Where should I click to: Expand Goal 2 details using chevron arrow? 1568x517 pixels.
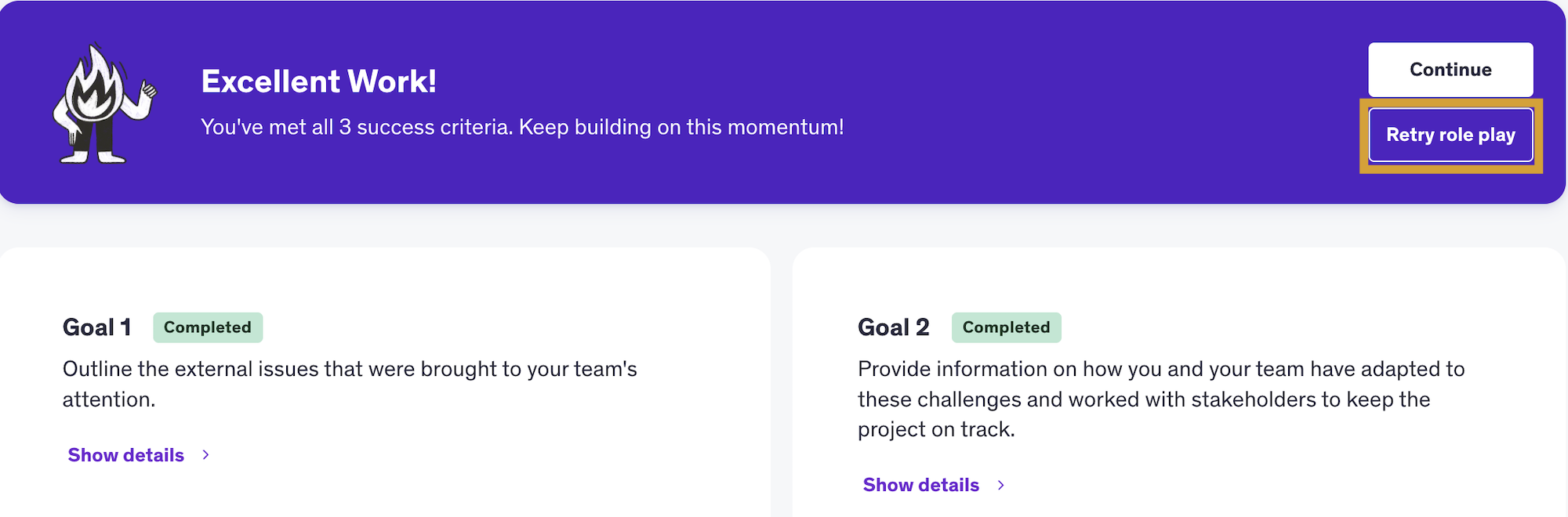tap(1001, 485)
